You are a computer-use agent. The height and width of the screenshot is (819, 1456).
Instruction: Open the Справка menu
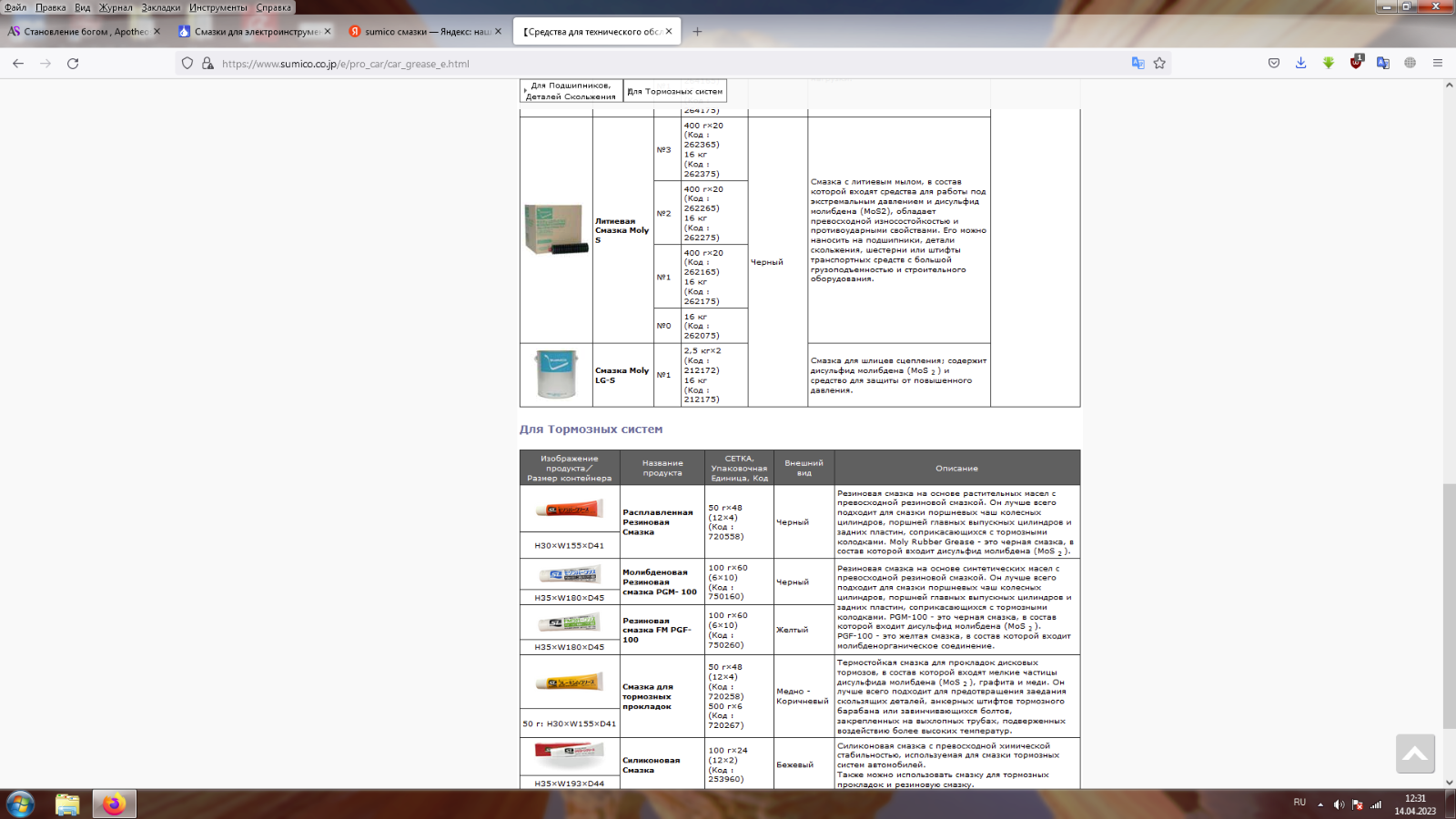pos(274,7)
